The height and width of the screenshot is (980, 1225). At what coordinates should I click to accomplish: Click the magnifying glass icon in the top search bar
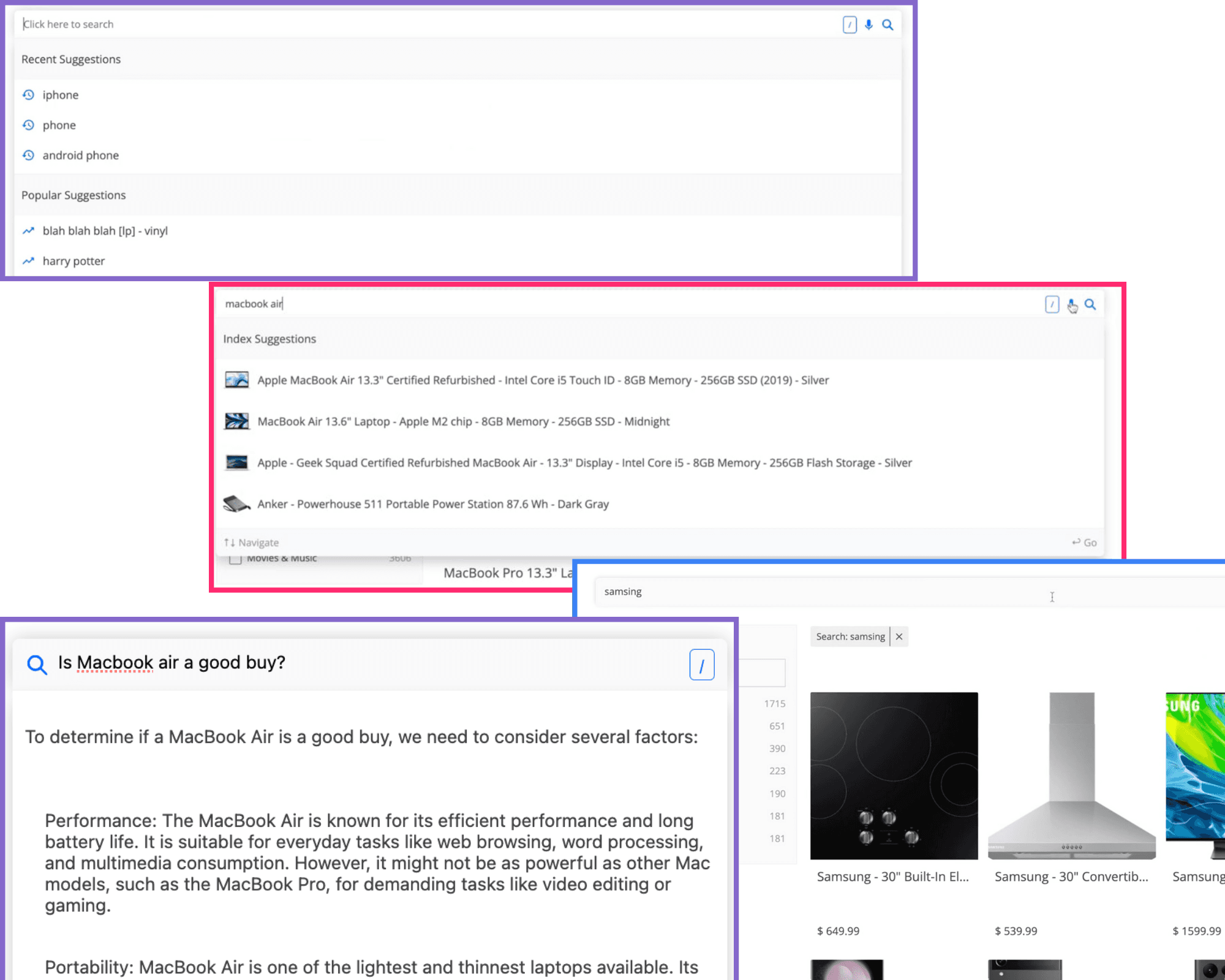(888, 24)
